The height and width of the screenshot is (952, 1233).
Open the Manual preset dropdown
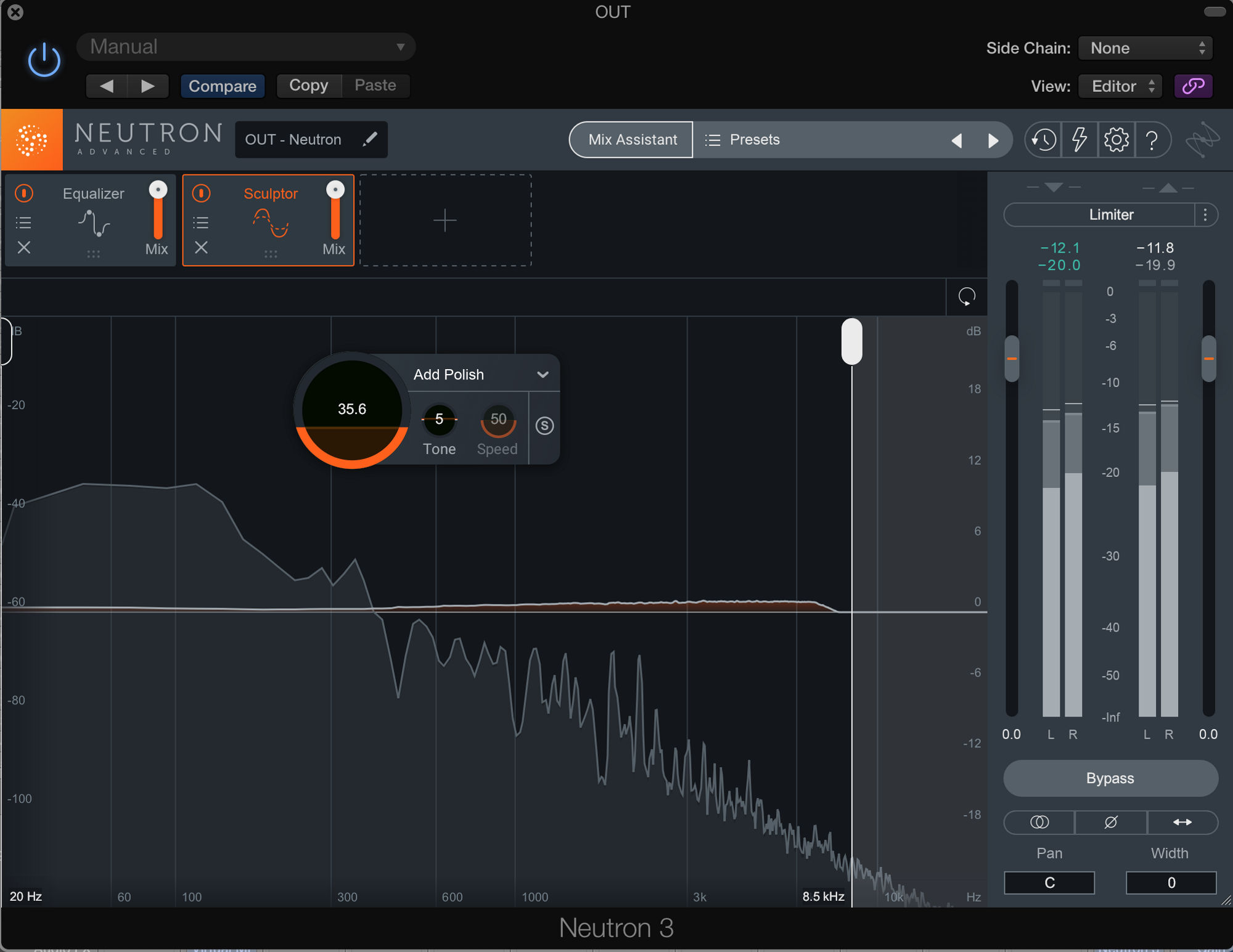246,47
